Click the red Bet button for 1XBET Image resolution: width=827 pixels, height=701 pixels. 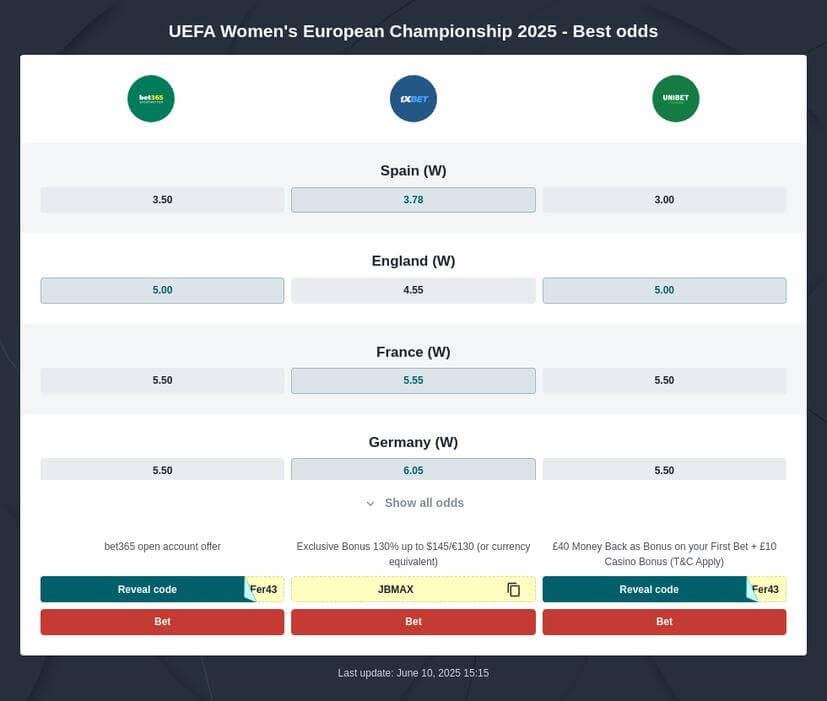(413, 622)
